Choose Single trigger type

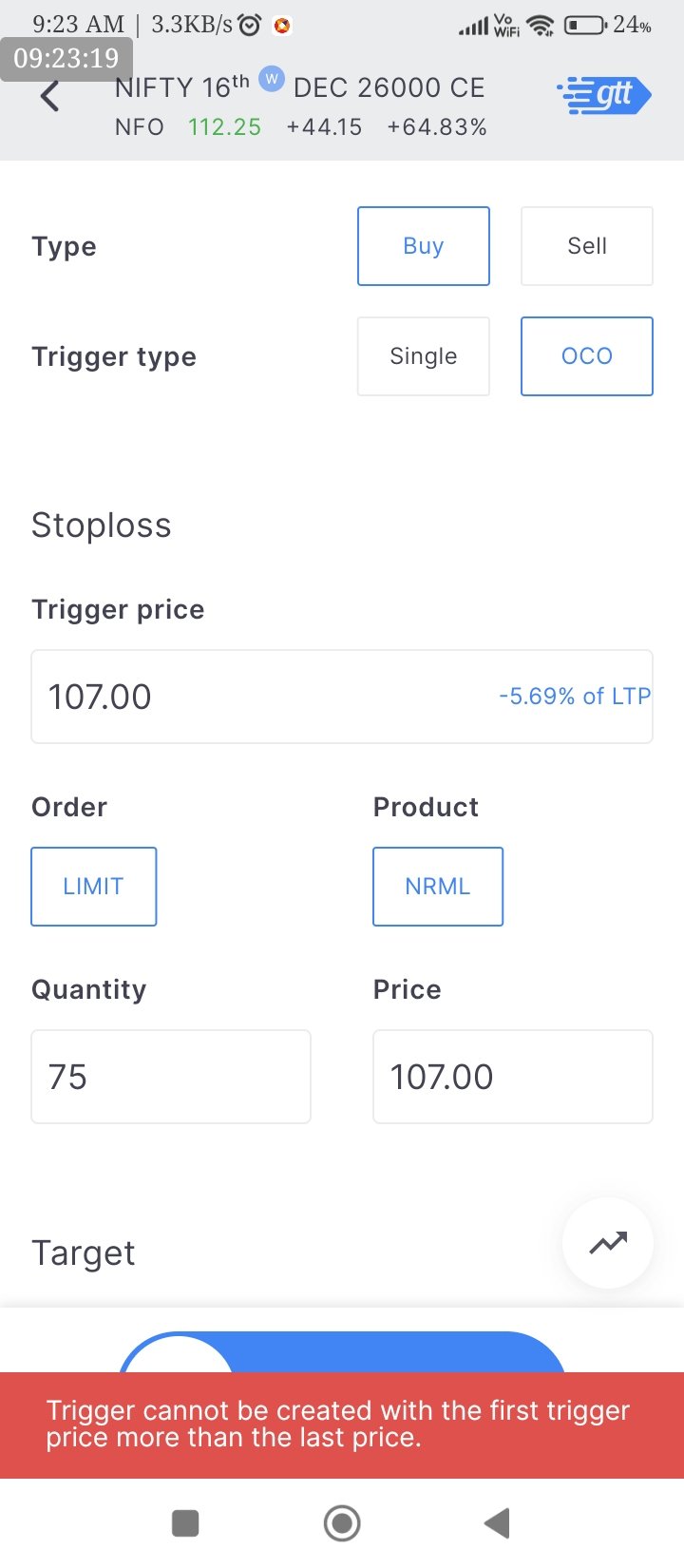[x=424, y=356]
